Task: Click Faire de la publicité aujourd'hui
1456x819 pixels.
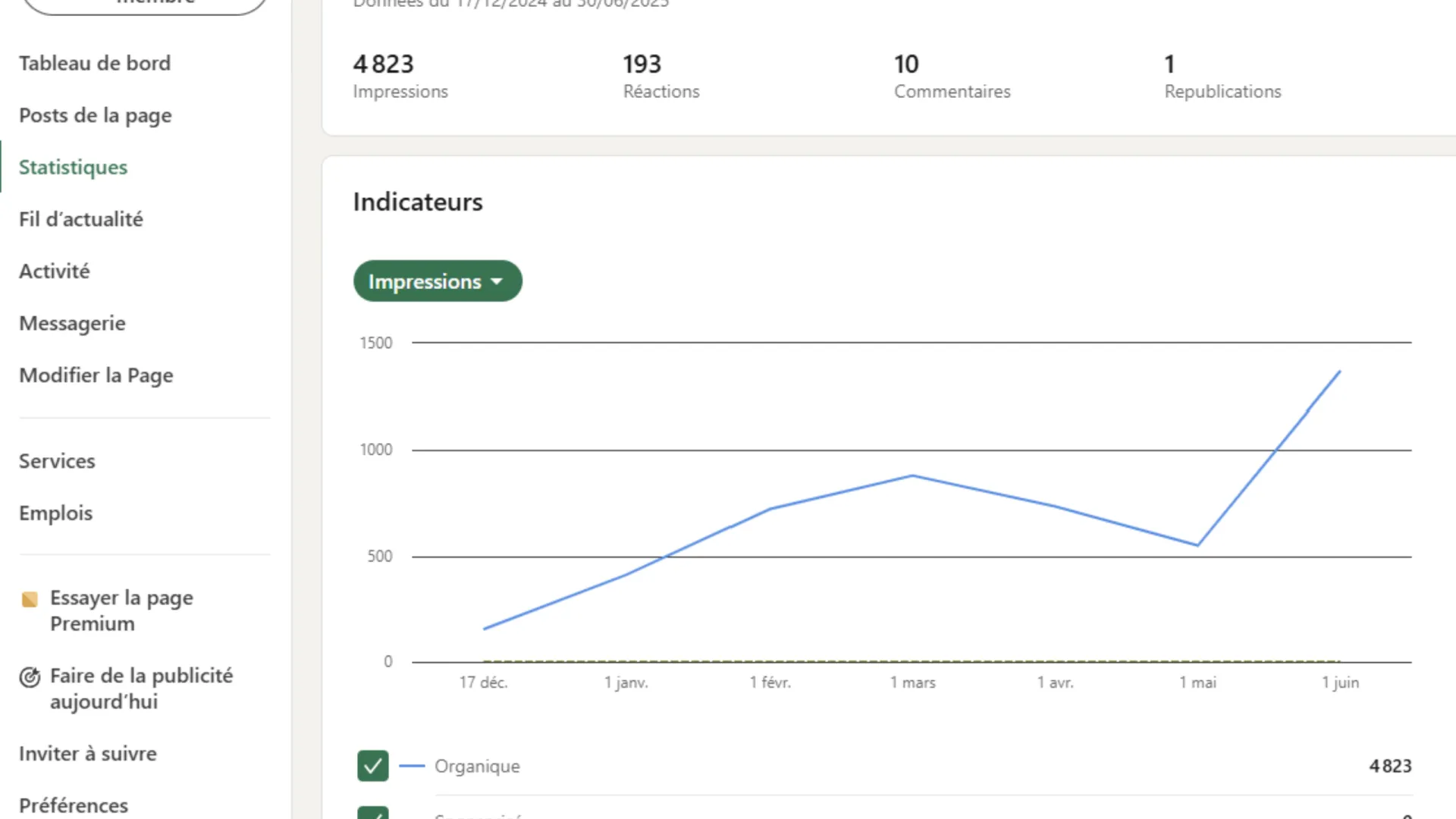Action: [x=142, y=689]
